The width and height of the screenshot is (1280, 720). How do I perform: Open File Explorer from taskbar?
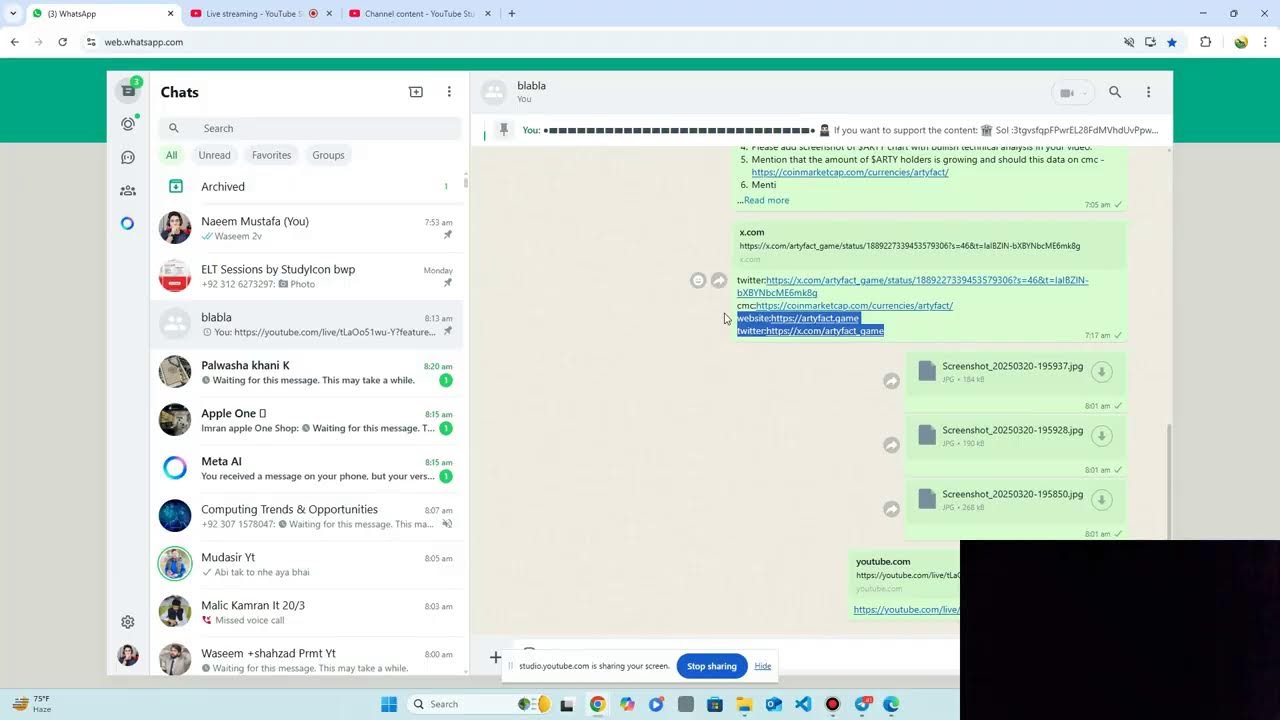[x=744, y=704]
